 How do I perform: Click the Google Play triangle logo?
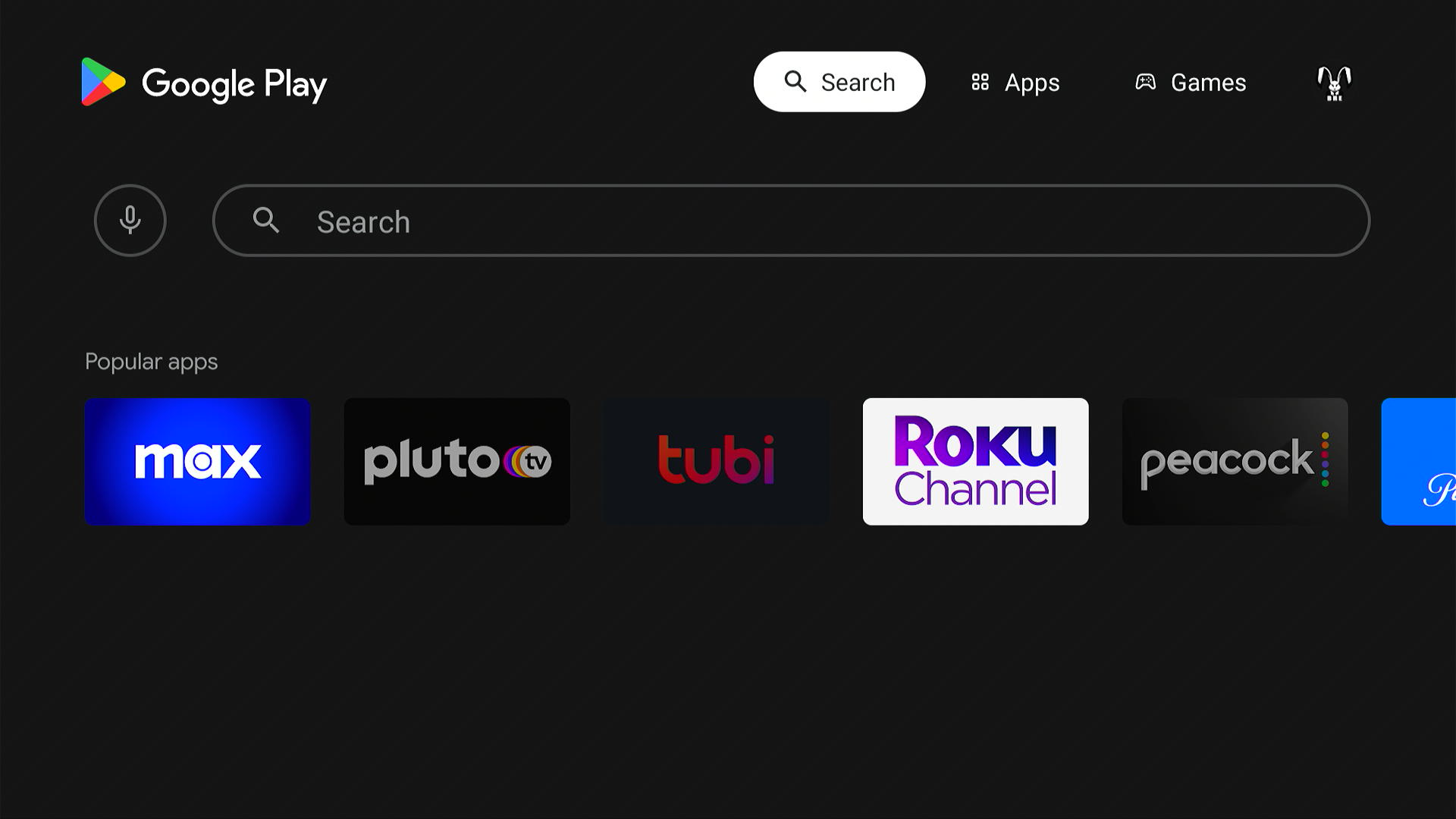(103, 82)
